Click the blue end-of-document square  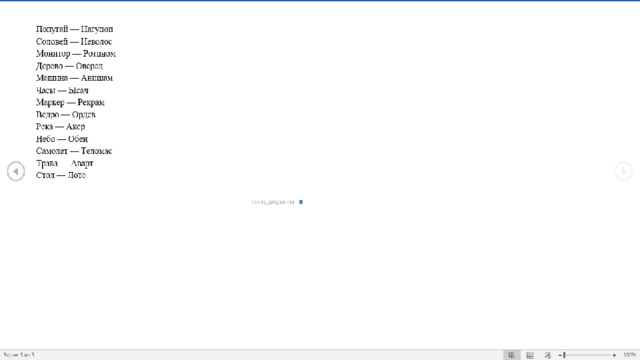point(301,202)
